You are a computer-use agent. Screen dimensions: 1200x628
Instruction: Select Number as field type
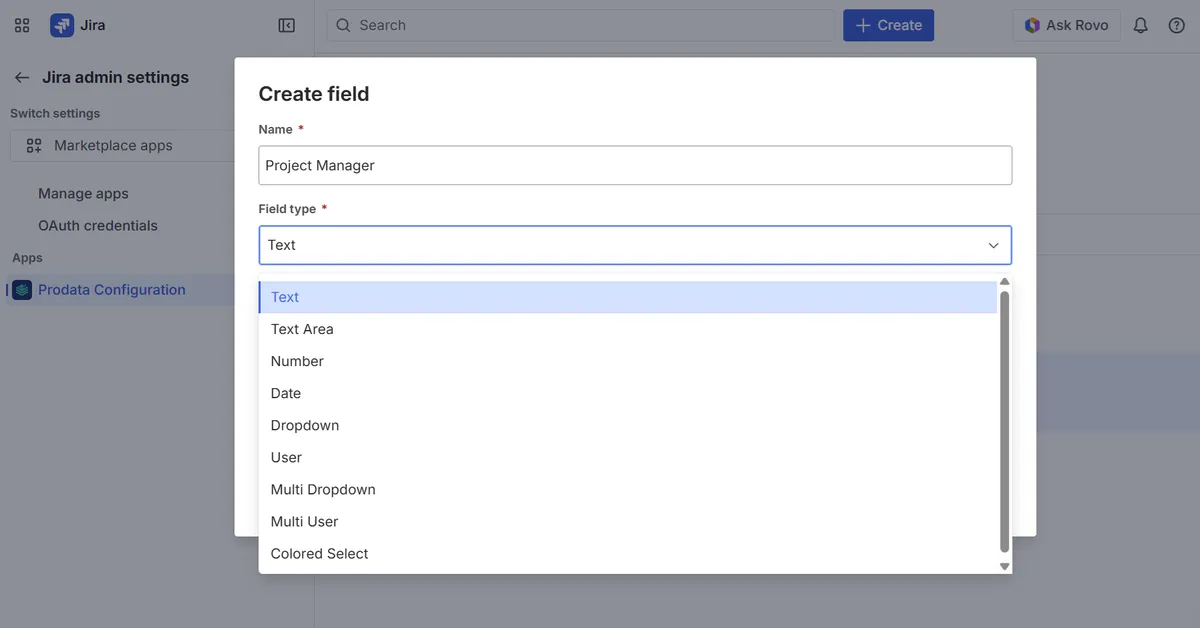click(x=628, y=361)
